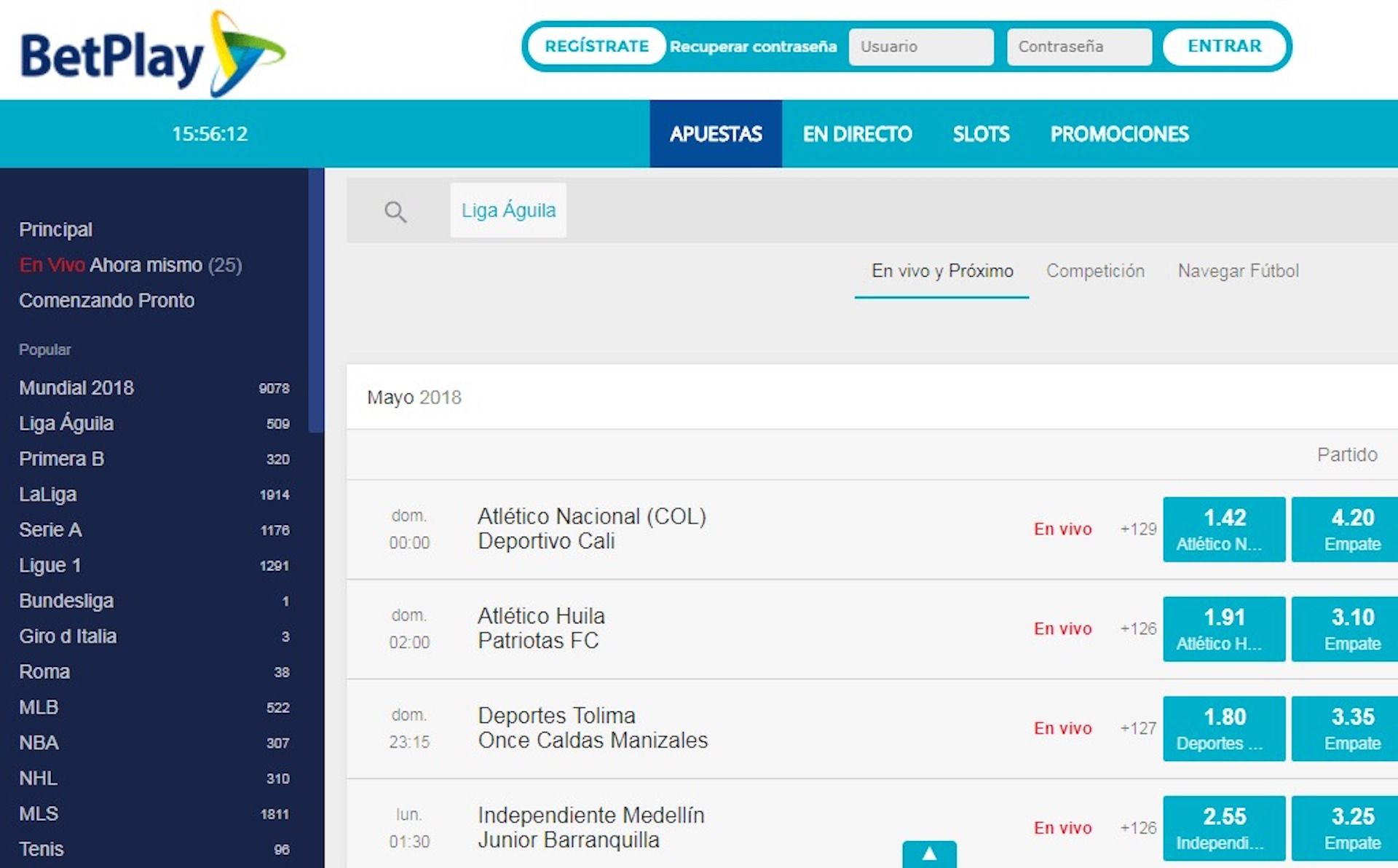
Task: Pick 3.10 Empate odds Huila match
Action: click(x=1351, y=629)
